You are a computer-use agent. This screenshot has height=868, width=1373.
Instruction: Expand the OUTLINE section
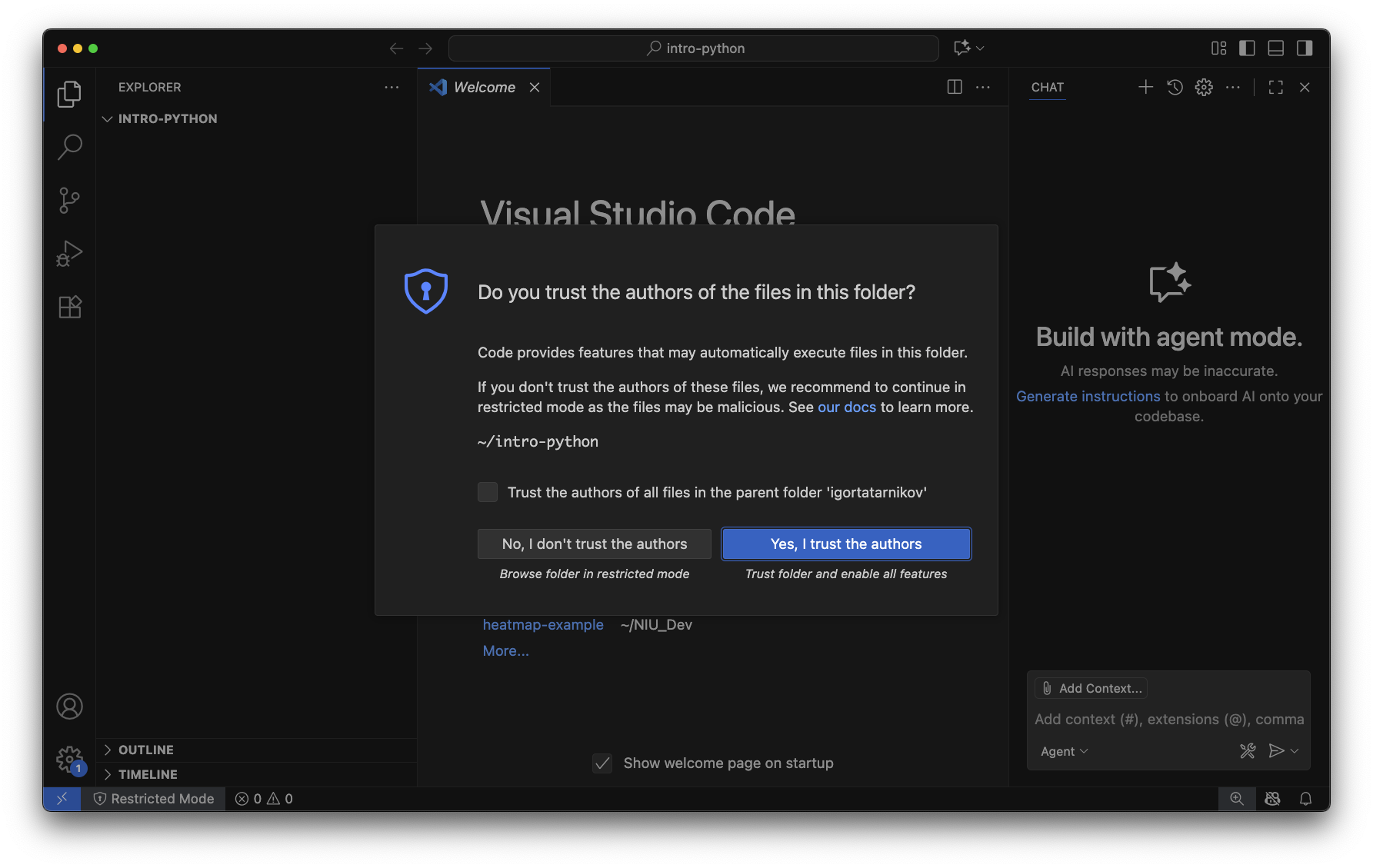[145, 750]
